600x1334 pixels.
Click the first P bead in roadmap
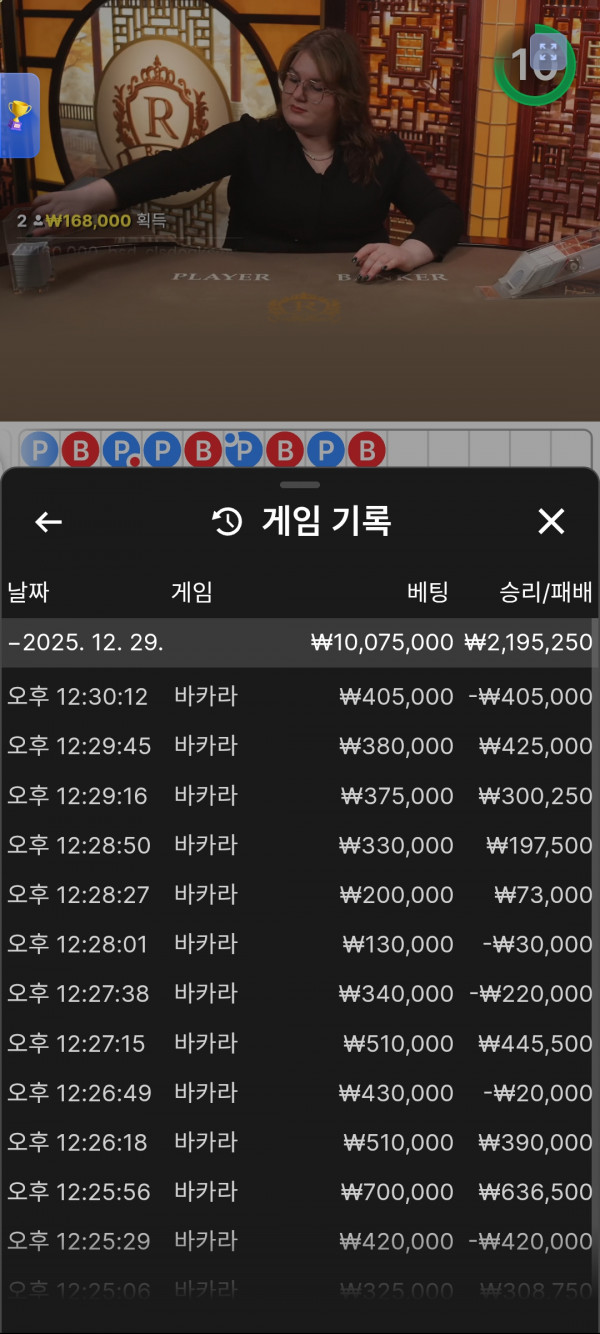point(40,451)
